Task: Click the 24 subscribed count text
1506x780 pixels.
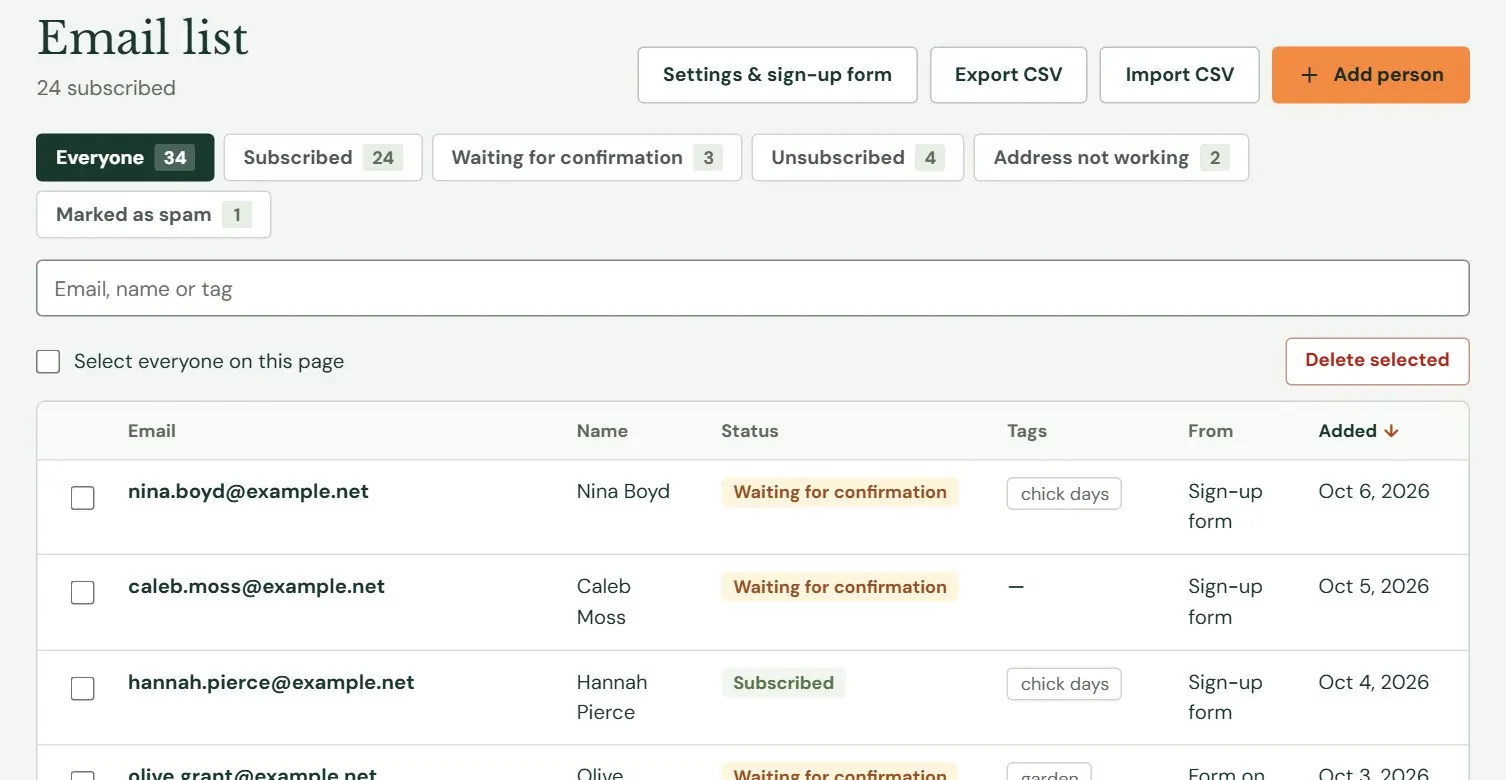Action: (106, 88)
